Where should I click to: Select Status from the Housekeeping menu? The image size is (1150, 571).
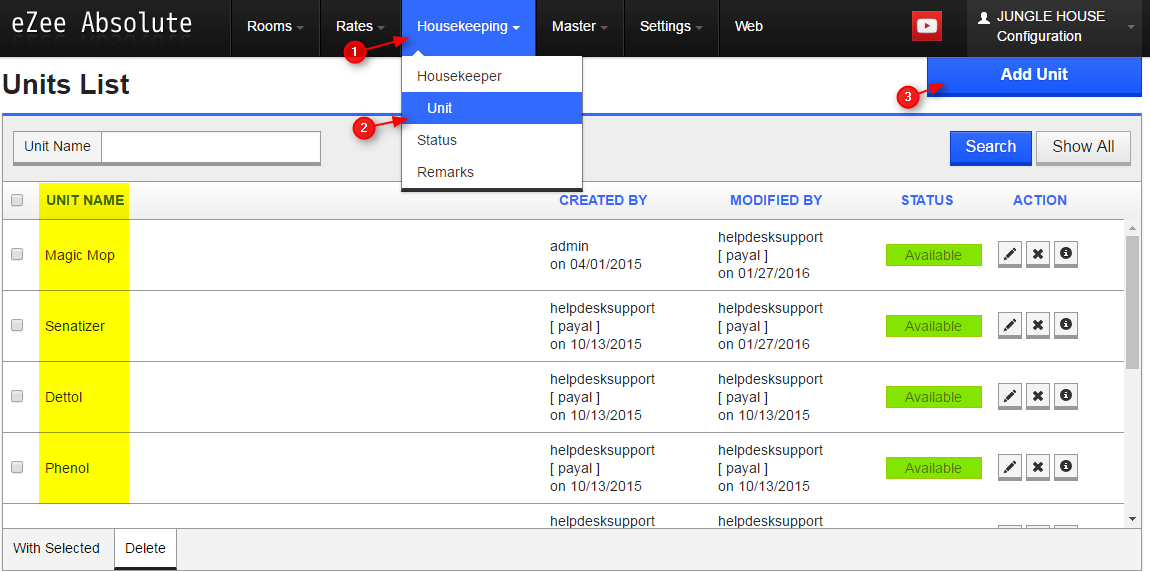click(491, 140)
